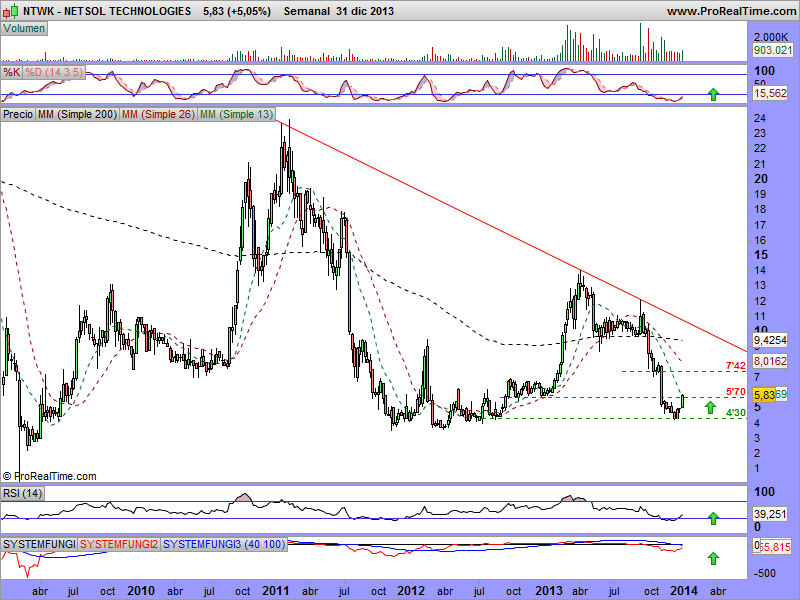The height and width of the screenshot is (600, 800).
Task: Click the 2012 year label on the time axis
Action: pos(411,591)
